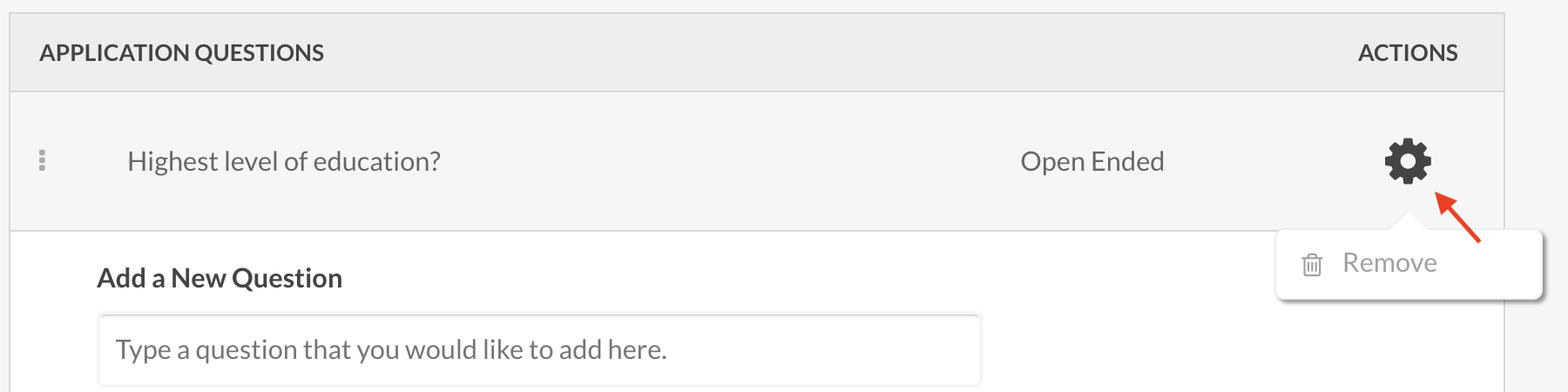Click the APPLICATION QUESTIONS column header
The height and width of the screenshot is (392, 1568).
pyautogui.click(x=181, y=53)
